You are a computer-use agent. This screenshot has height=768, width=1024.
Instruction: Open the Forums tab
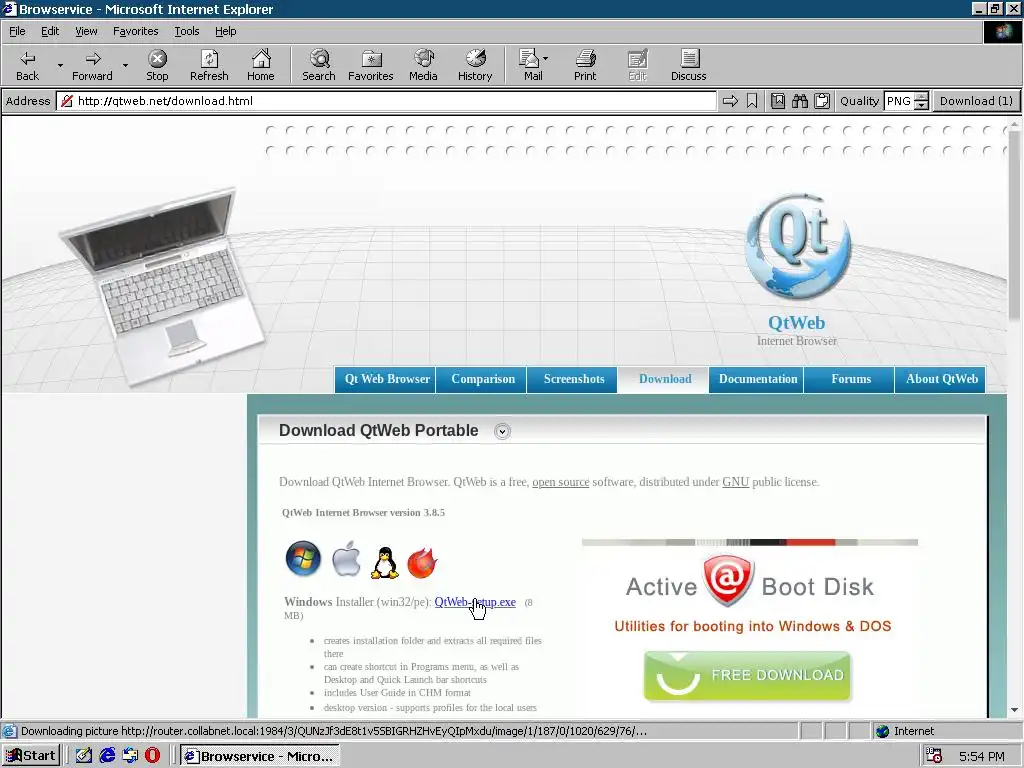[851, 379]
